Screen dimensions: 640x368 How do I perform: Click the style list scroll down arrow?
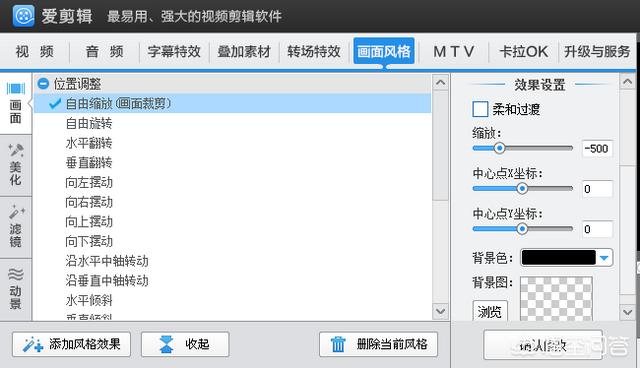click(440, 311)
